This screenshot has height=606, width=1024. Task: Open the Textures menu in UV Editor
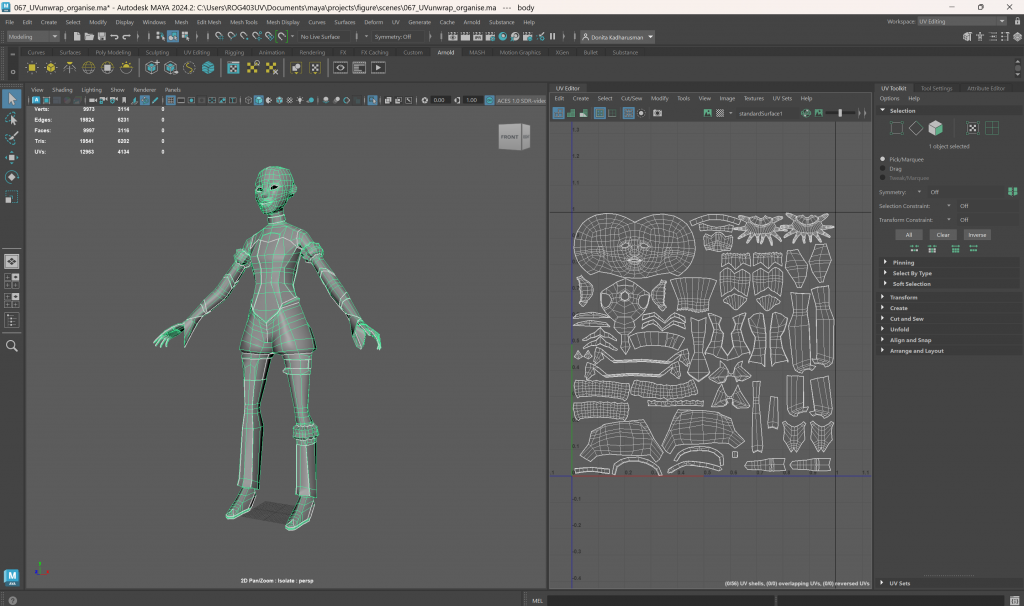pos(754,99)
